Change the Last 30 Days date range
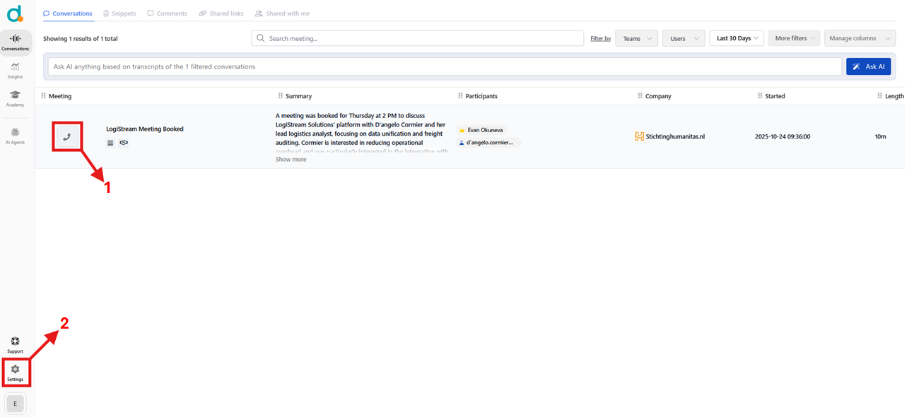Image resolution: width=906 pixels, height=417 pixels. point(737,38)
